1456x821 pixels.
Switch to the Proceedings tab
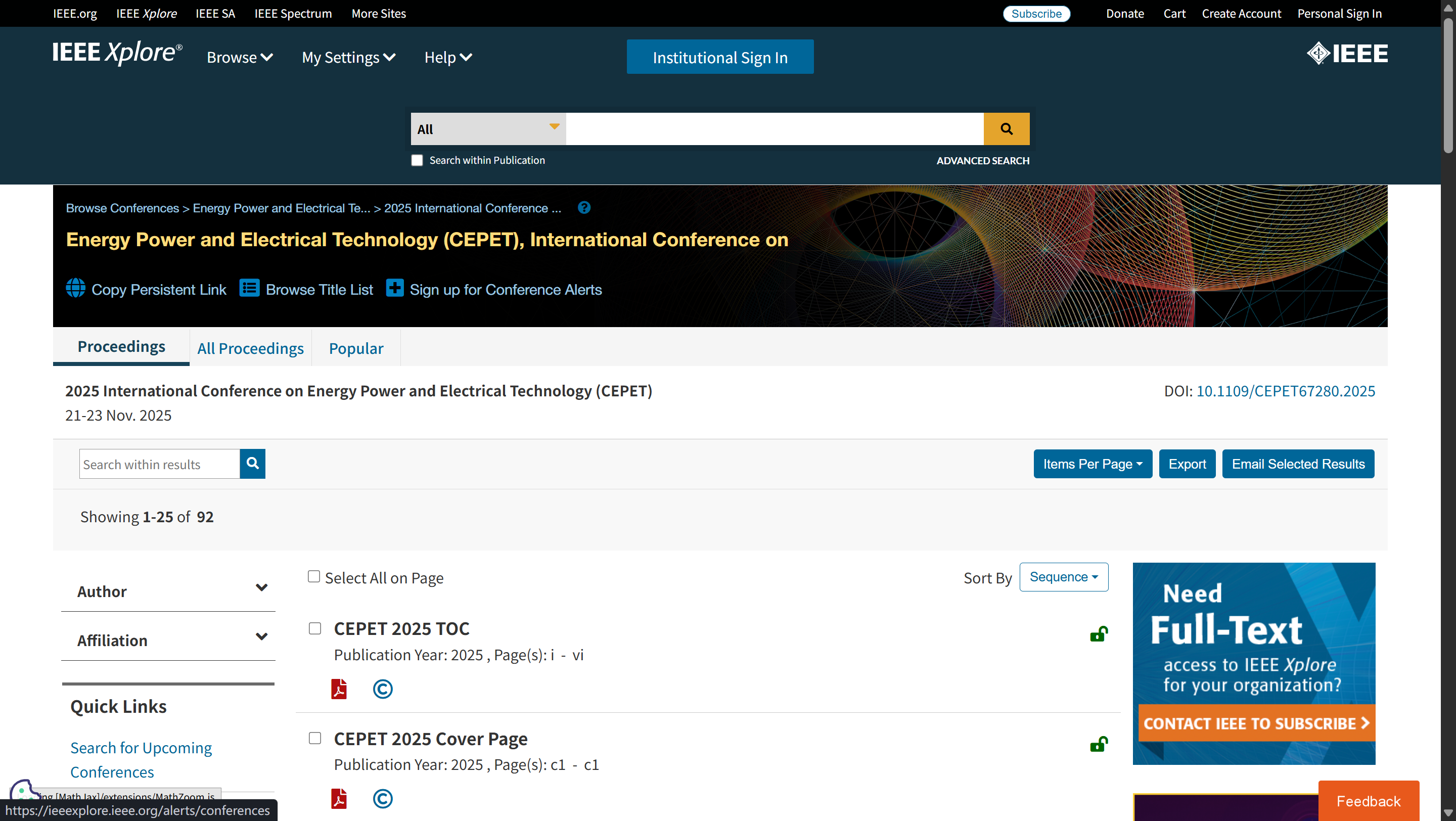121,346
